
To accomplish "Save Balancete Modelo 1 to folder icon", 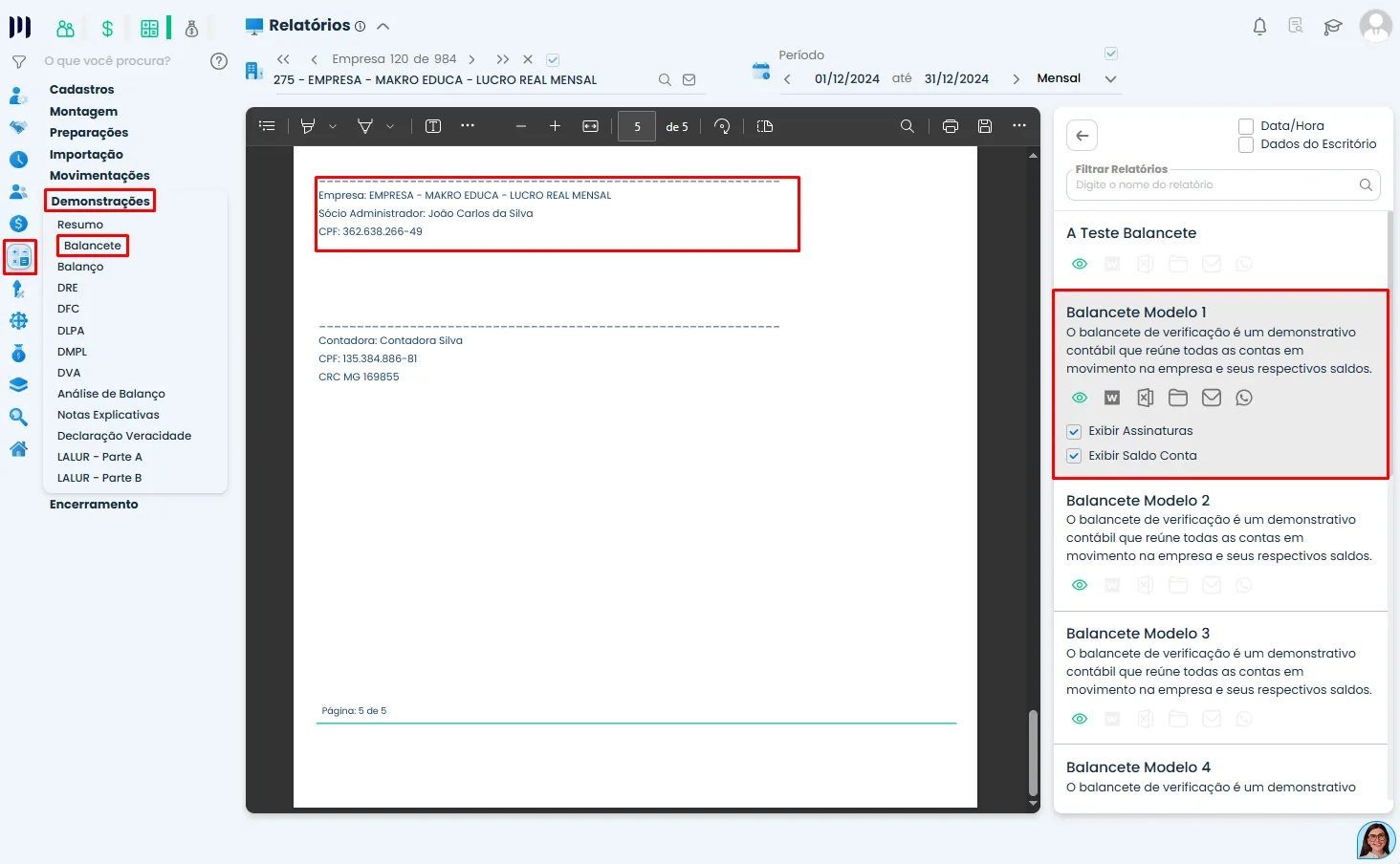I will click(x=1178, y=398).
